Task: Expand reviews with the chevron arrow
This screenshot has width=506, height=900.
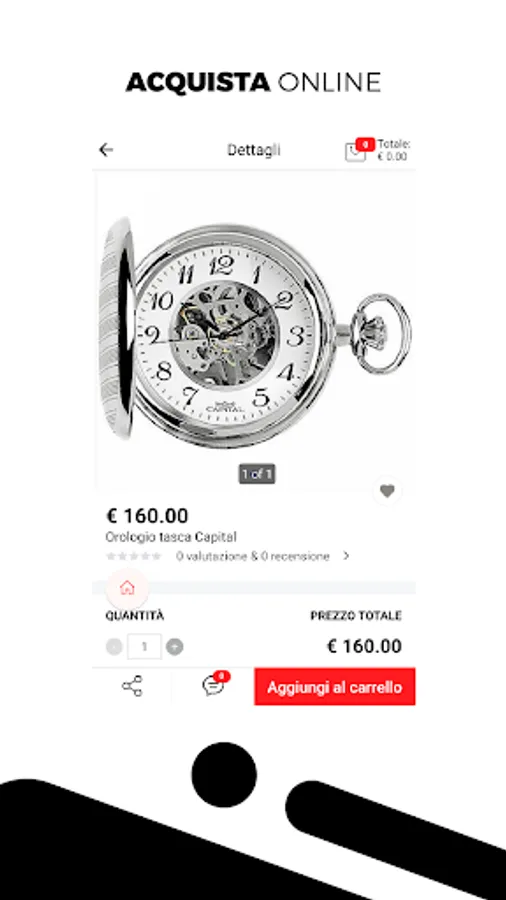Action: 346,556
